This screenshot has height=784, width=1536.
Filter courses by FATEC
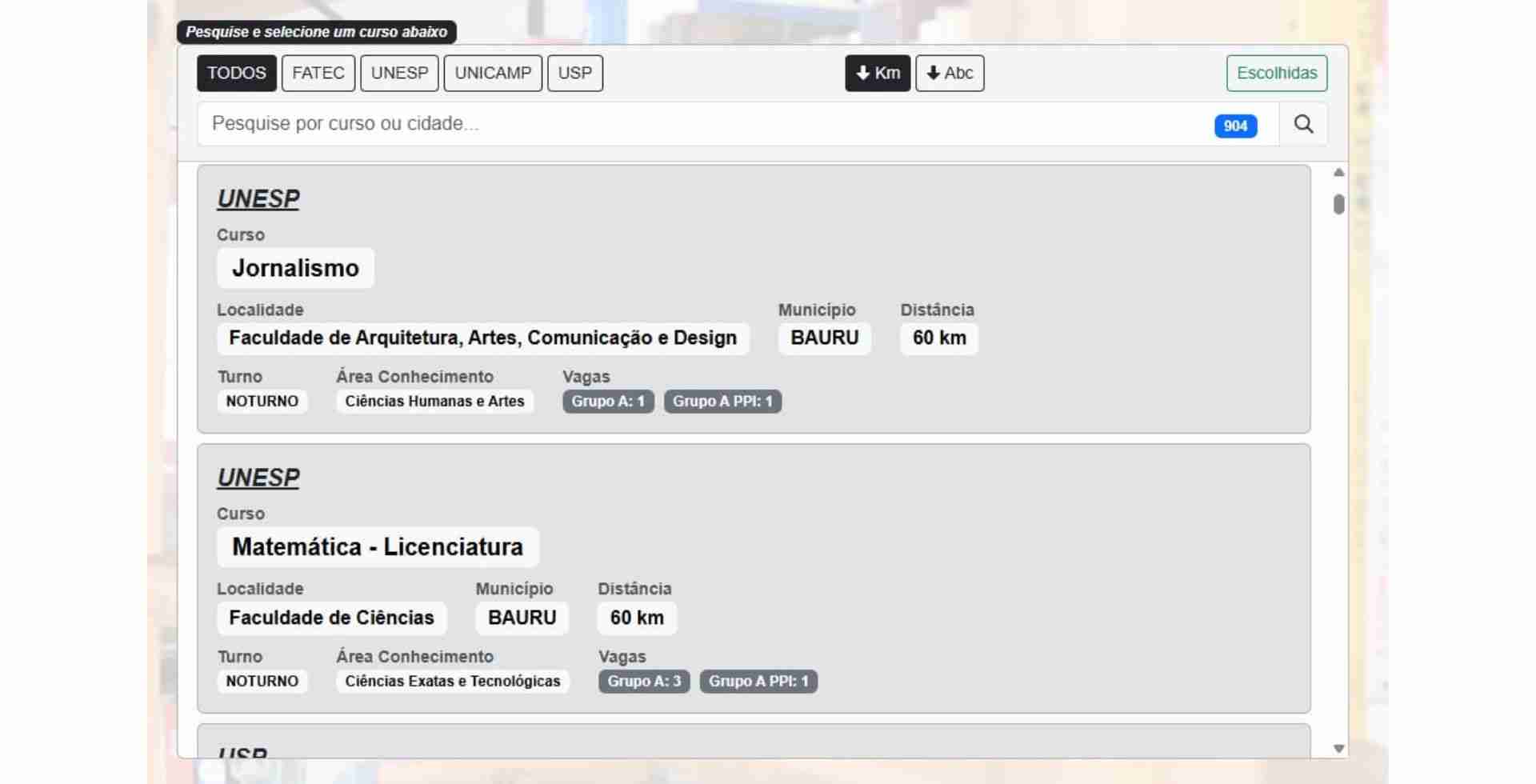point(318,73)
